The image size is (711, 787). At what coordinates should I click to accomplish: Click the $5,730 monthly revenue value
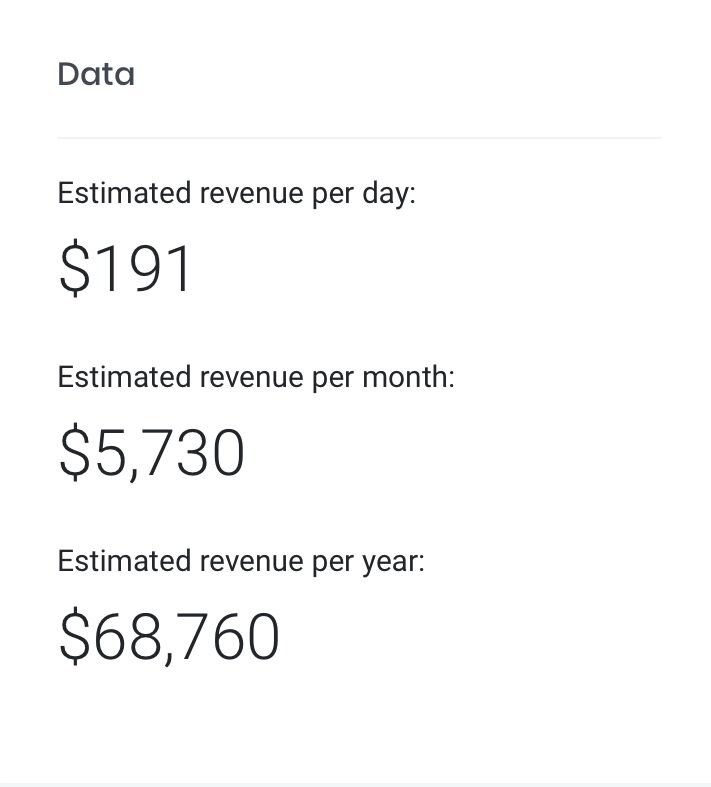[x=151, y=453]
